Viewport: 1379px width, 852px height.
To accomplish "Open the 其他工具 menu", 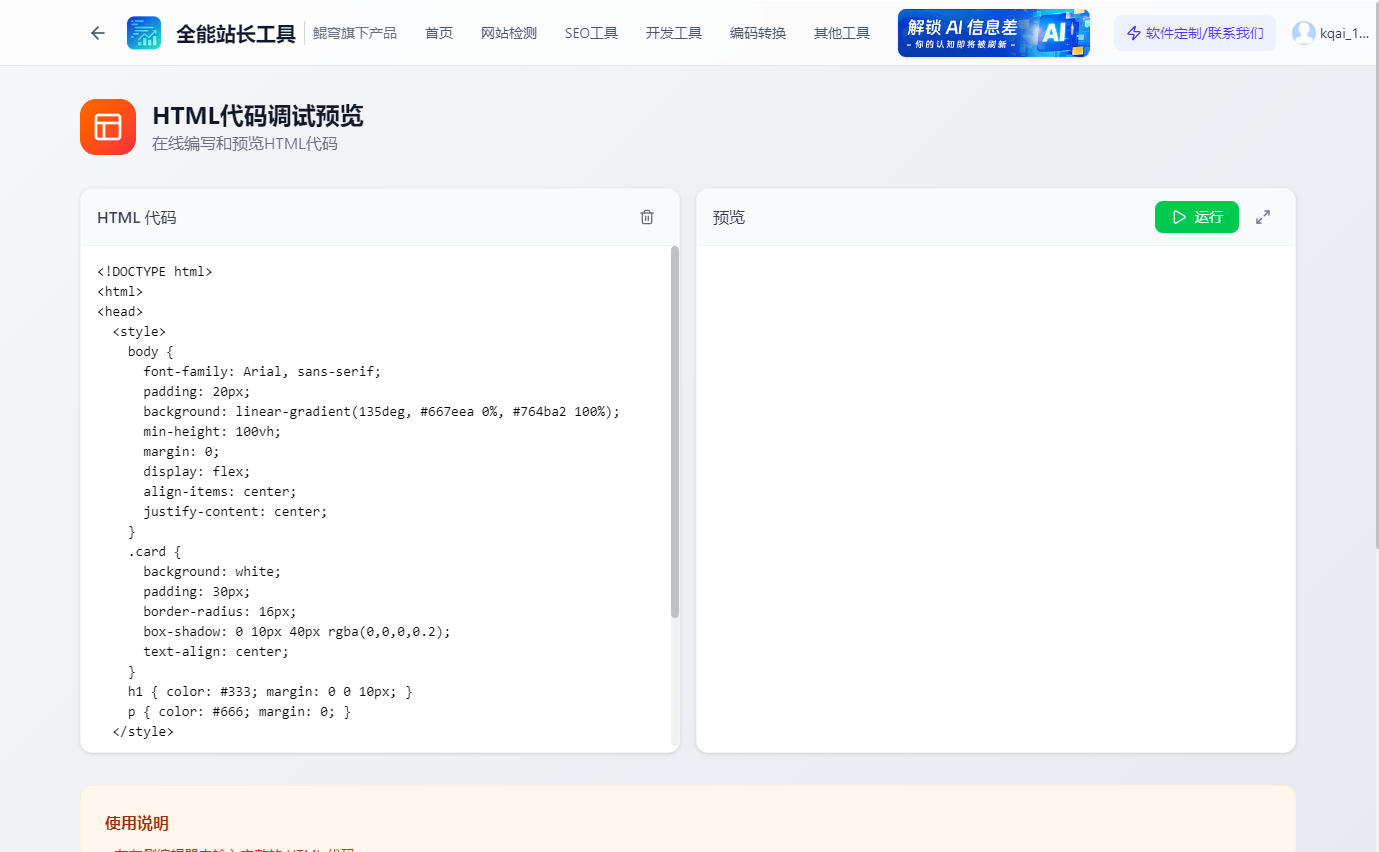I will 841,32.
